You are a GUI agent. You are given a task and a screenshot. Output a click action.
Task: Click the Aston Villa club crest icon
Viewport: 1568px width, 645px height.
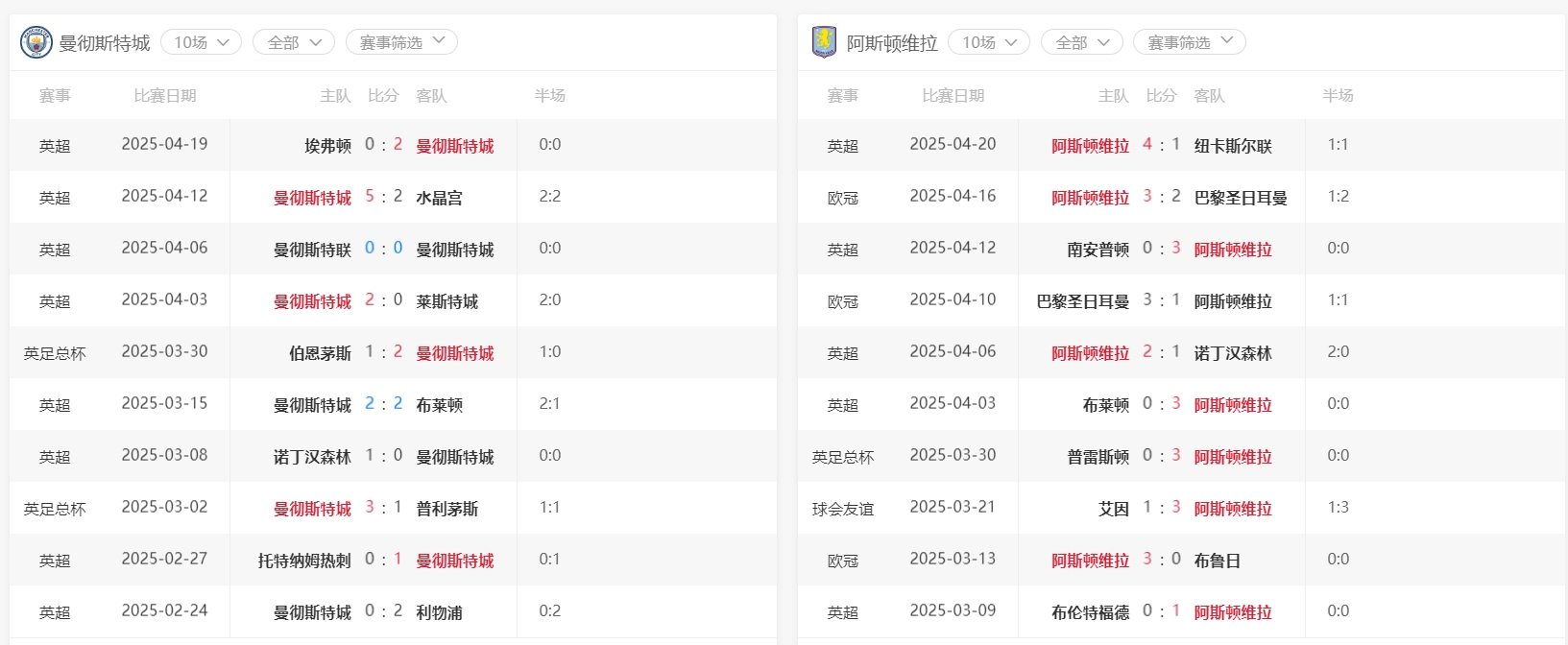point(824,42)
